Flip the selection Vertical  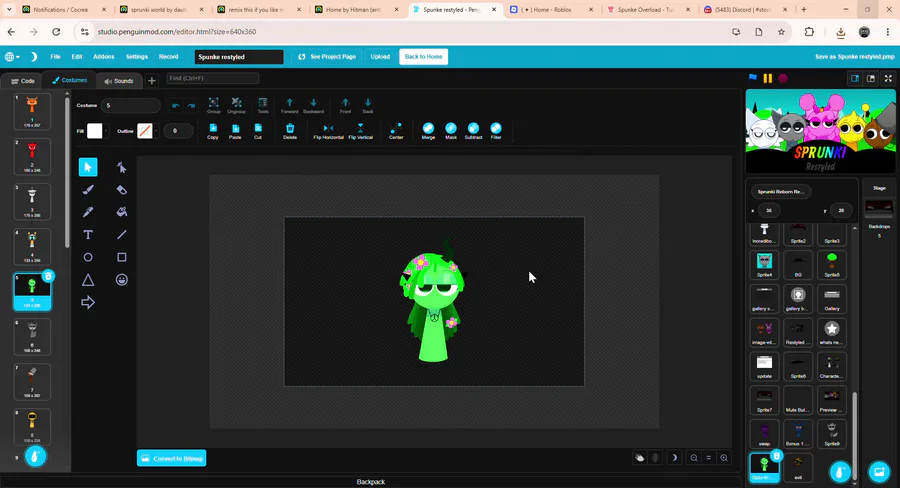[x=360, y=131]
